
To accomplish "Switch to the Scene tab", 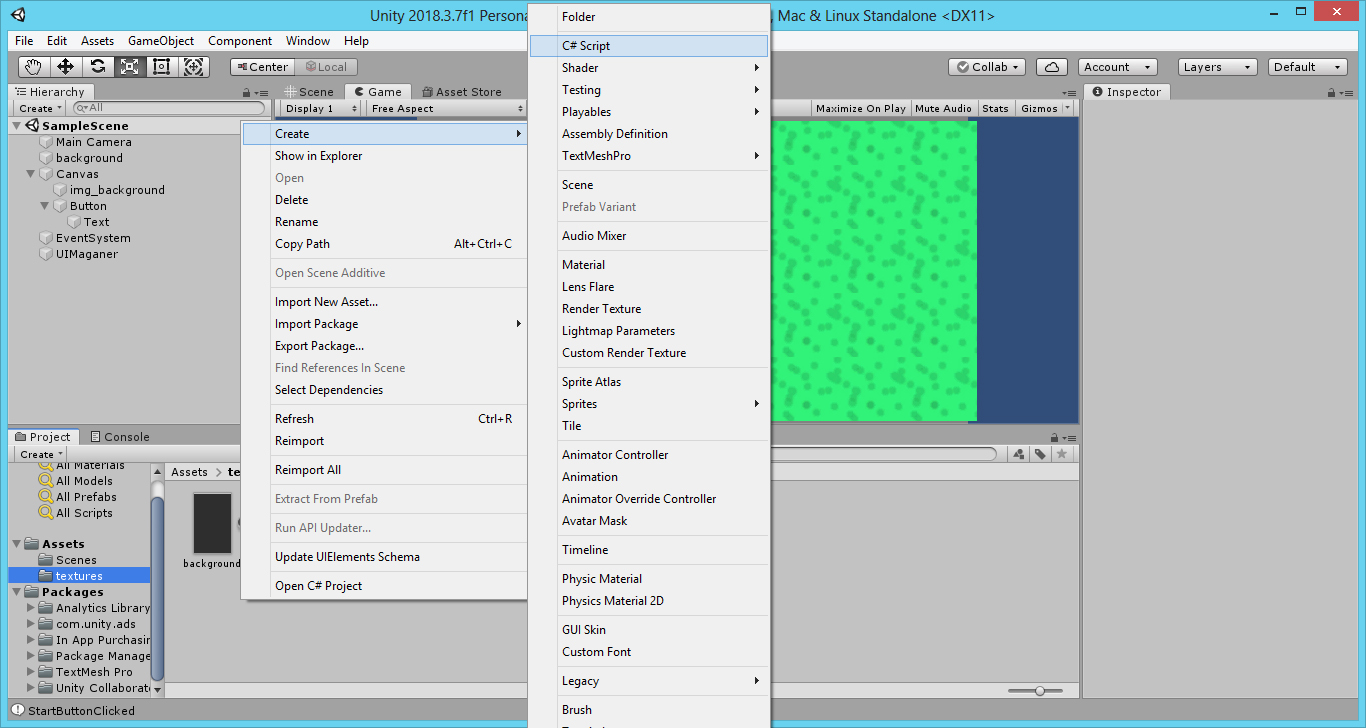I will click(x=308, y=92).
